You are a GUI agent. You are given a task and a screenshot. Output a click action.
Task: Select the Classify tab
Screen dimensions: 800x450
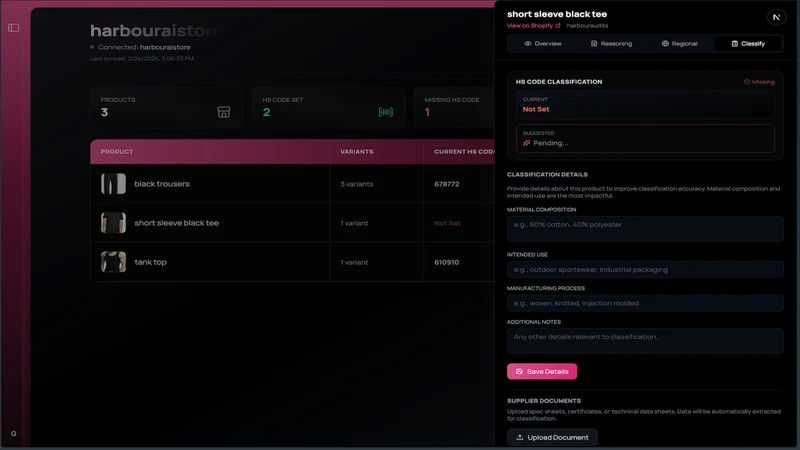click(x=748, y=44)
